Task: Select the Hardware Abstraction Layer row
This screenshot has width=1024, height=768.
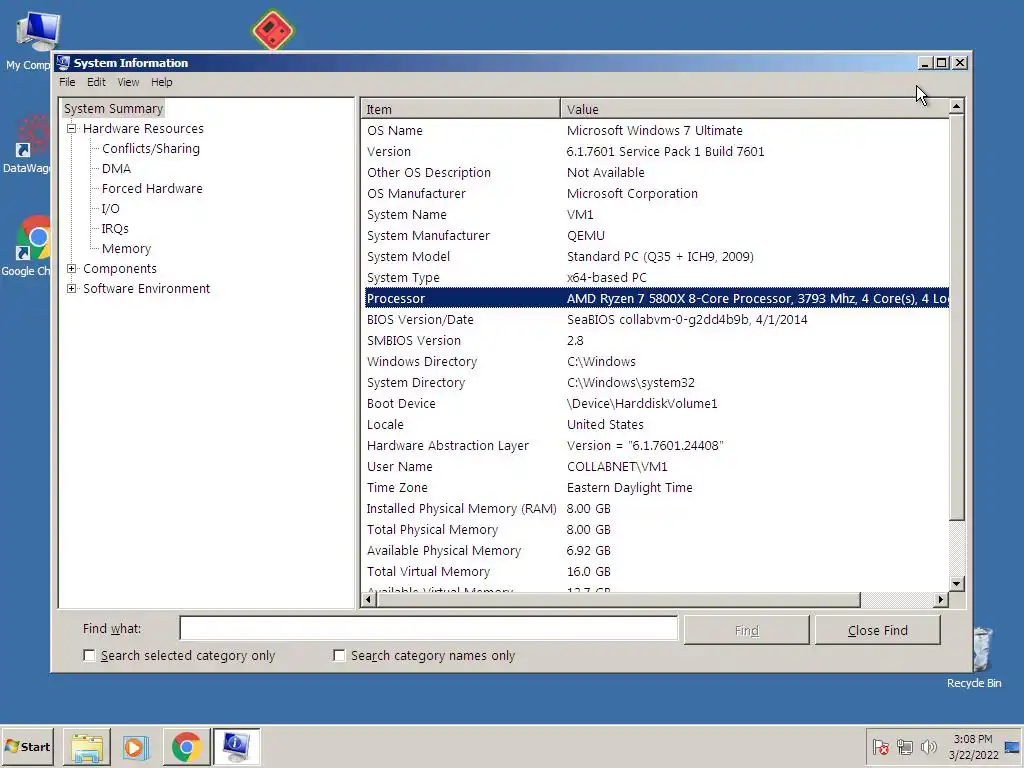Action: coord(656,445)
